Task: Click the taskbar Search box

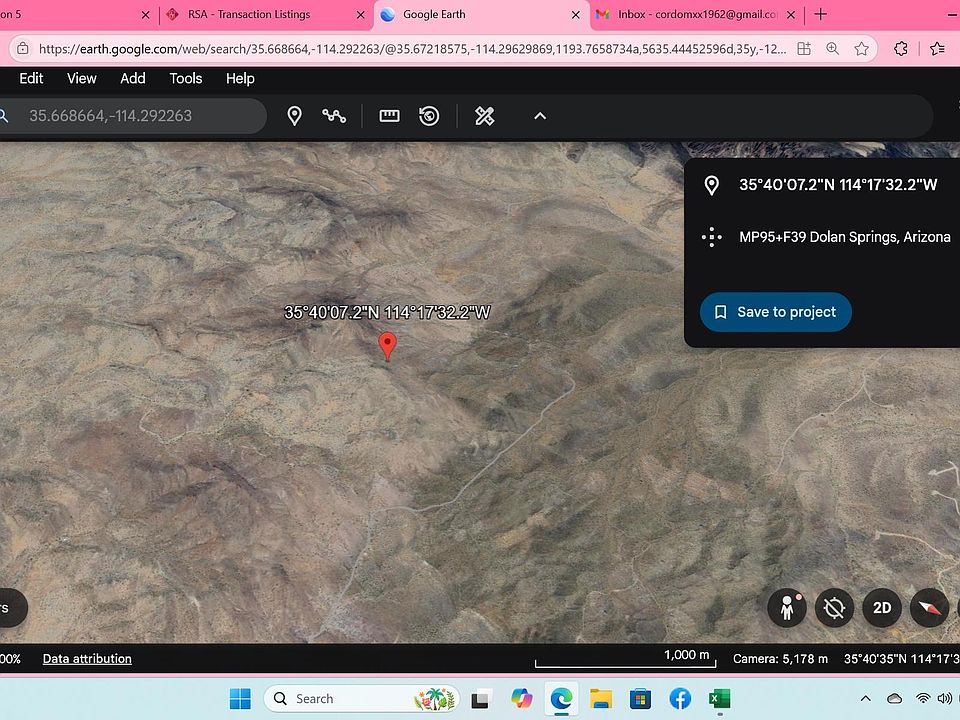Action: click(362, 699)
